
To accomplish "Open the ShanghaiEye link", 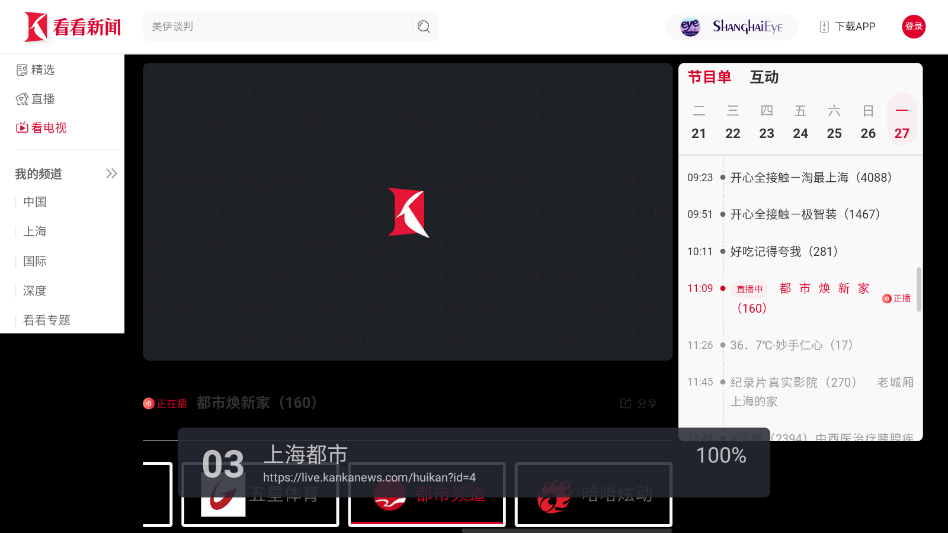I will tap(732, 27).
